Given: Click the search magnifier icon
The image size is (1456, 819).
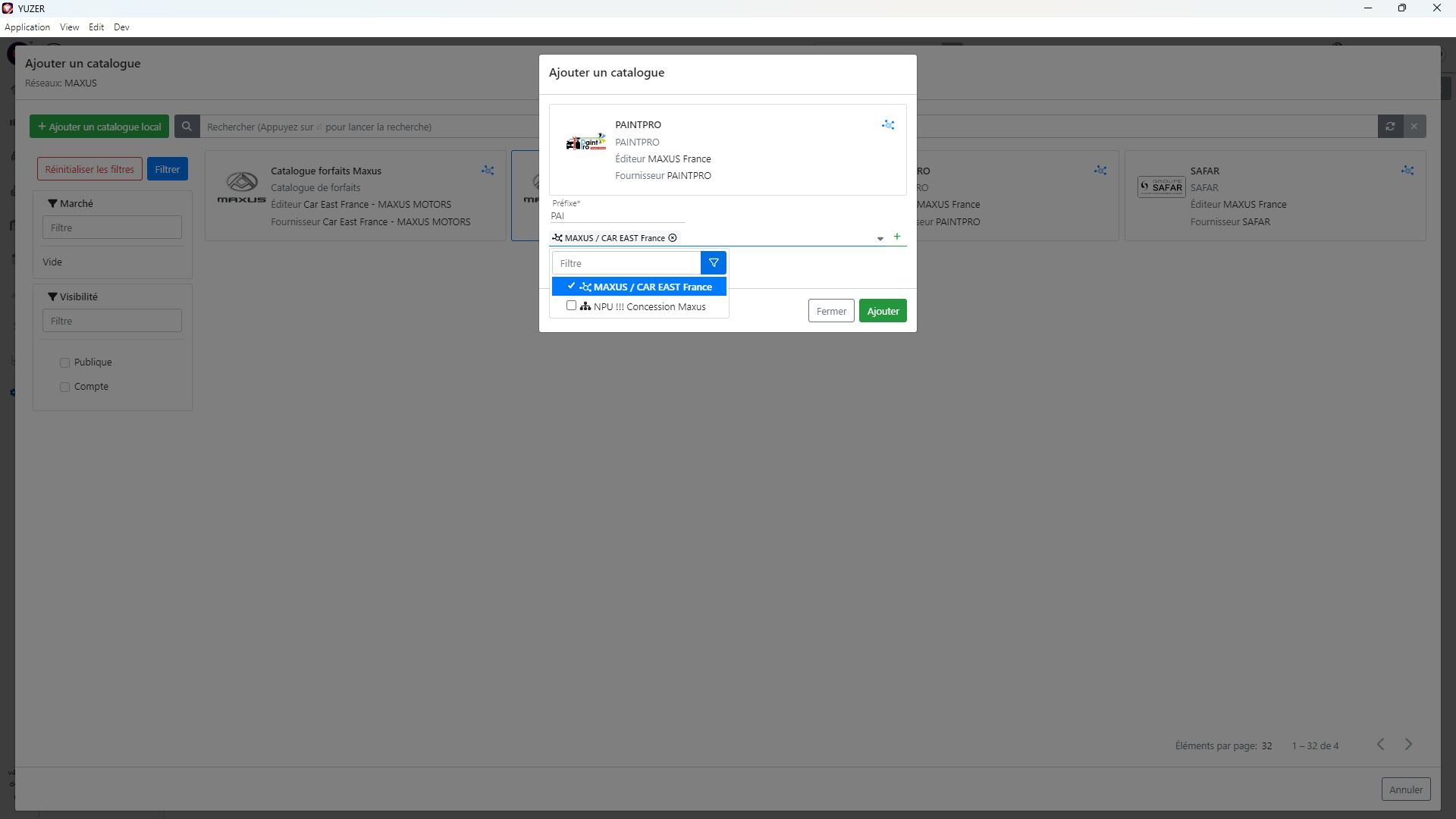Looking at the screenshot, I should (x=187, y=127).
